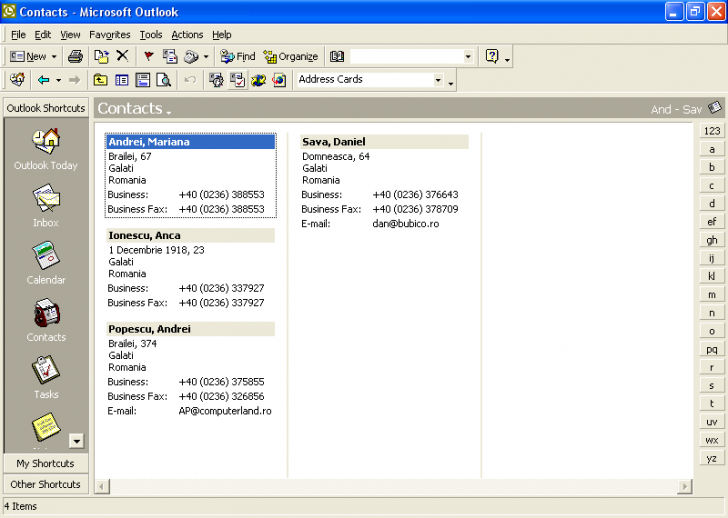This screenshot has width=728, height=518.
Task: Click the Print icon in the toolbar
Action: [x=75, y=57]
